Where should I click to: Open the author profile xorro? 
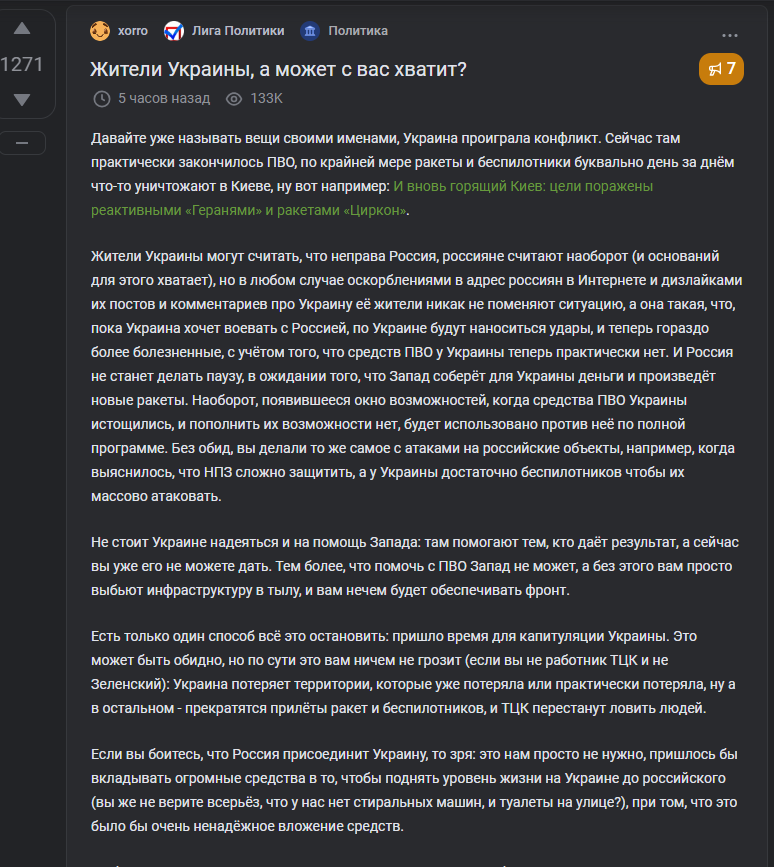click(x=133, y=31)
